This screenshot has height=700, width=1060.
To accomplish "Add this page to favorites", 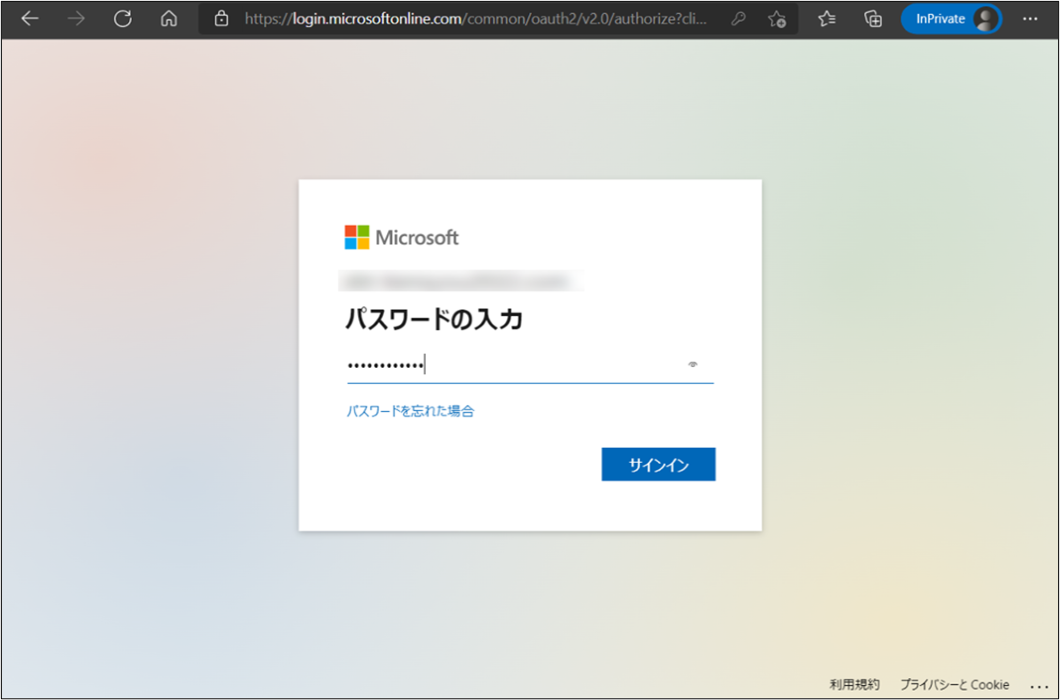I will 777,19.
